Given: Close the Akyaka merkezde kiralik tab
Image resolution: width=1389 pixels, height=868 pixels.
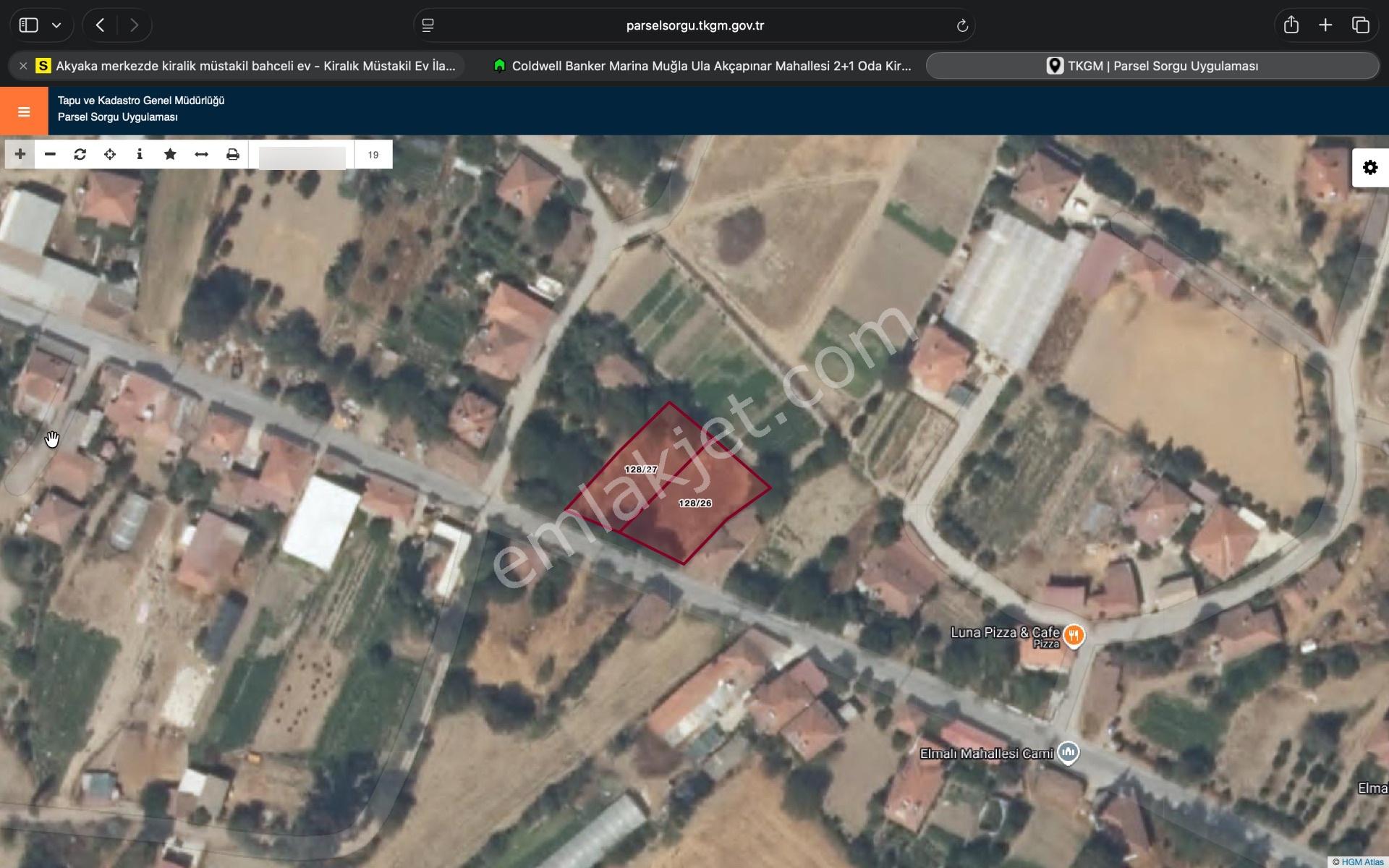Looking at the screenshot, I should pyautogui.click(x=23, y=66).
